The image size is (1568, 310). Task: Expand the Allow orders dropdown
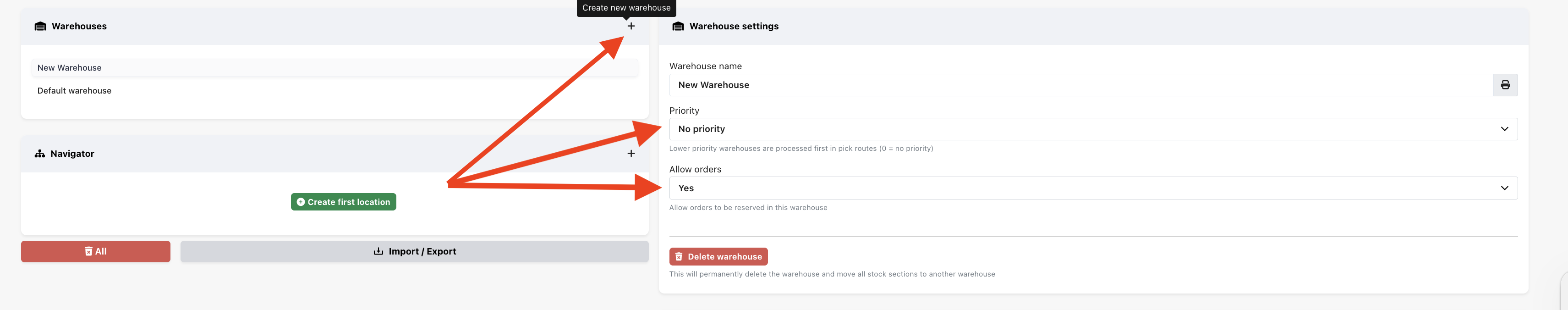coord(1093,188)
